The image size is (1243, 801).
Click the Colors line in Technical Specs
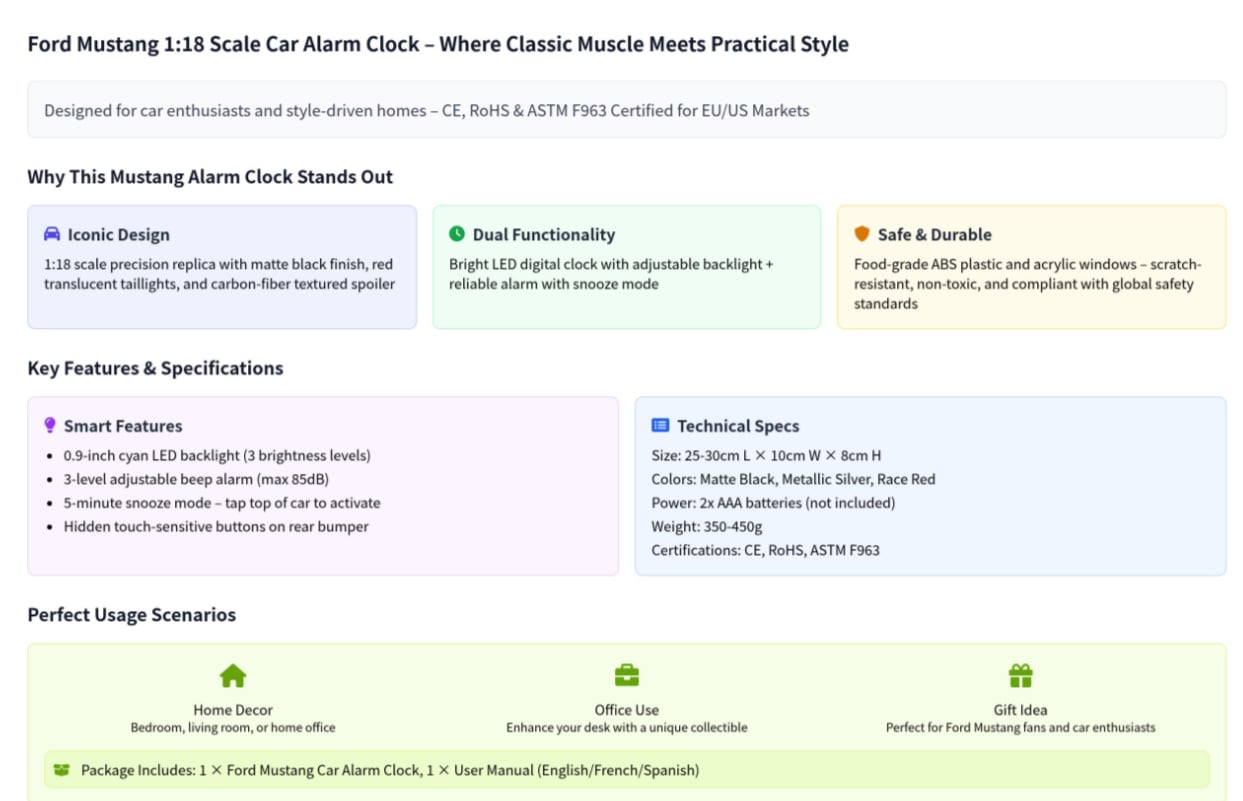click(x=793, y=479)
